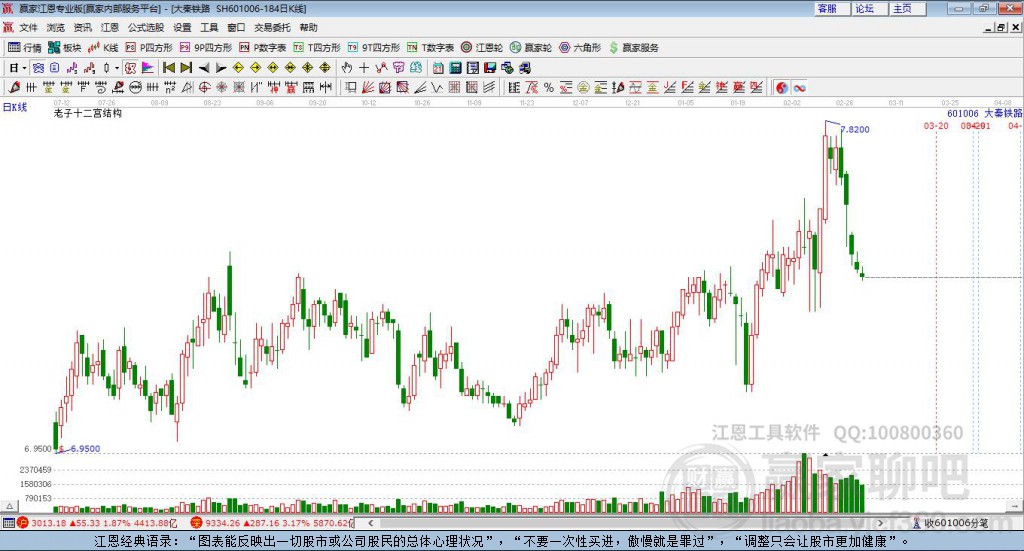Image resolution: width=1024 pixels, height=551 pixels.
Task: Select the hand pan tool
Action: (347, 68)
